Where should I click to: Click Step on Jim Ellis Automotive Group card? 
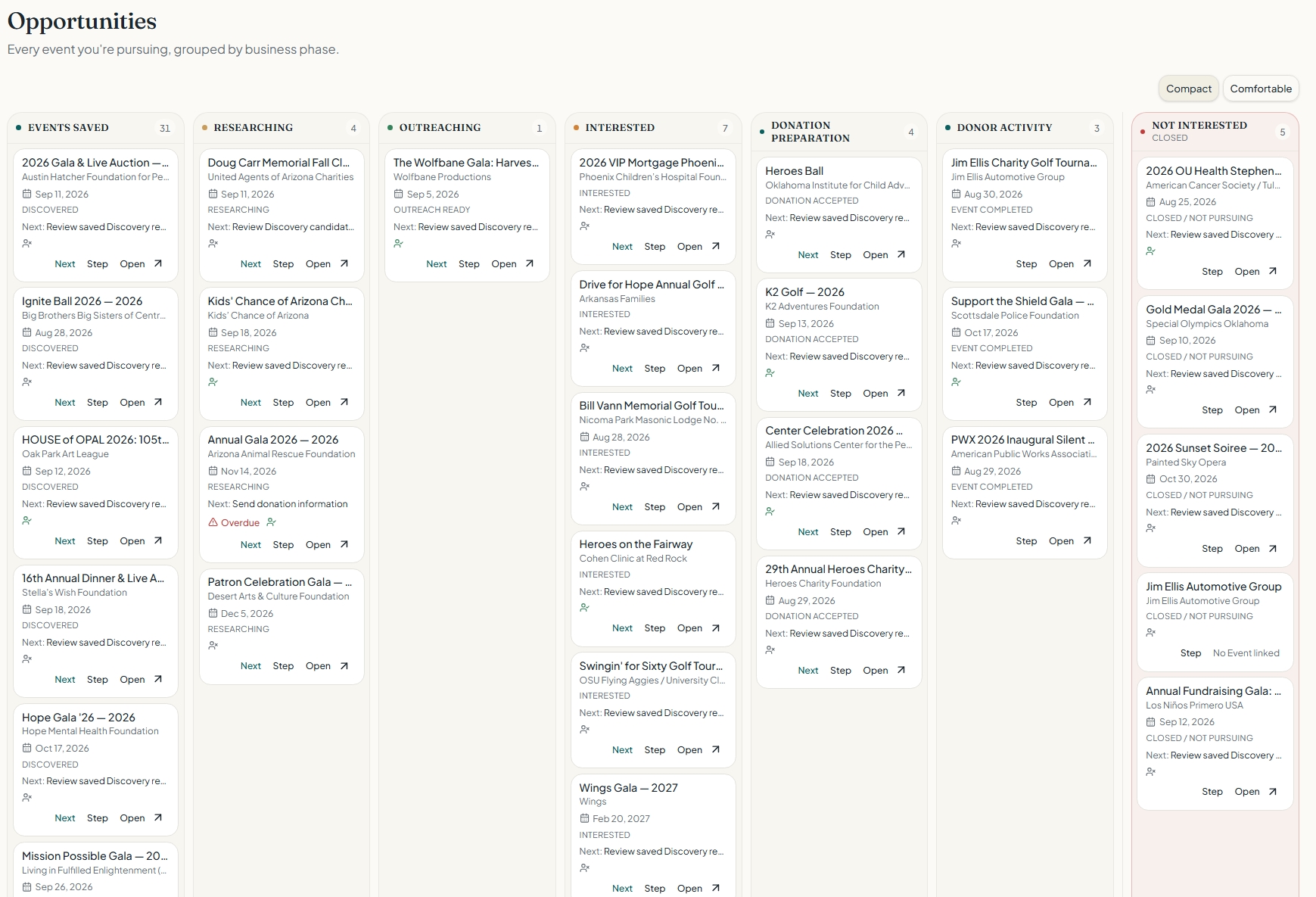click(1190, 653)
